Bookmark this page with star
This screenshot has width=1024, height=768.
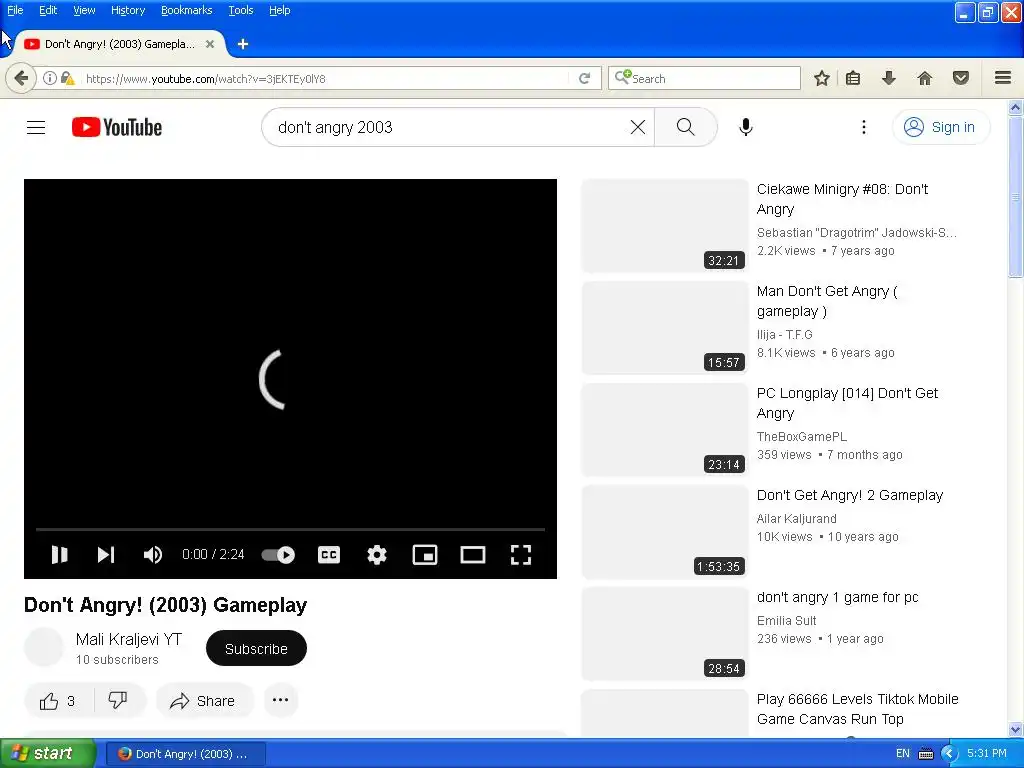tap(822, 78)
